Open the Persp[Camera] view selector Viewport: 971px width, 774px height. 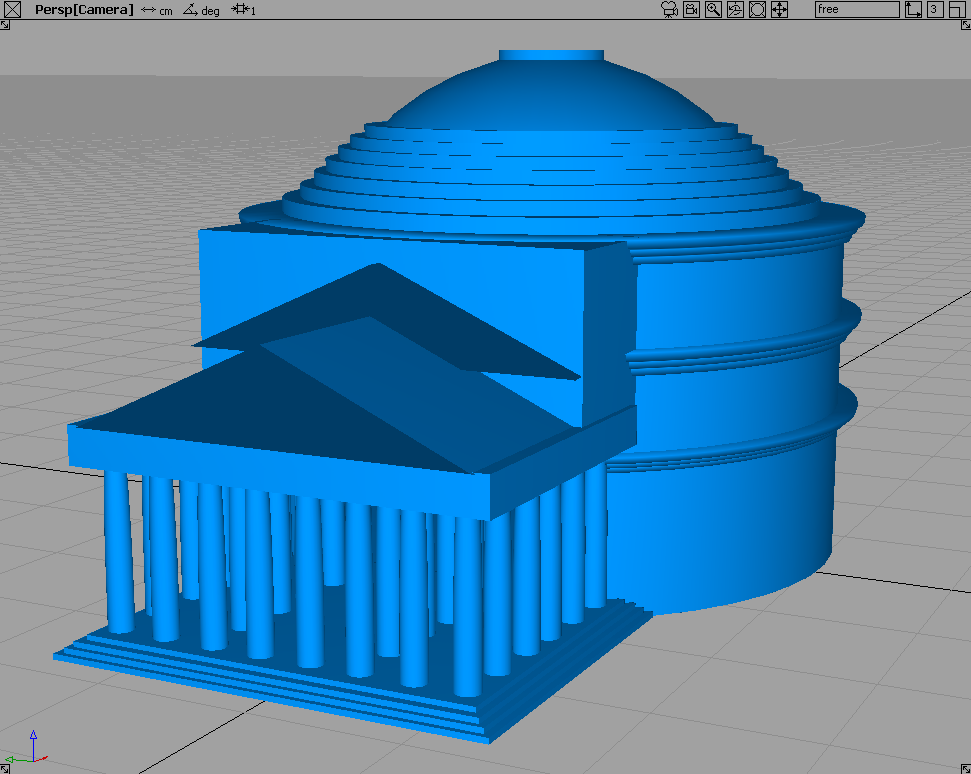click(84, 10)
